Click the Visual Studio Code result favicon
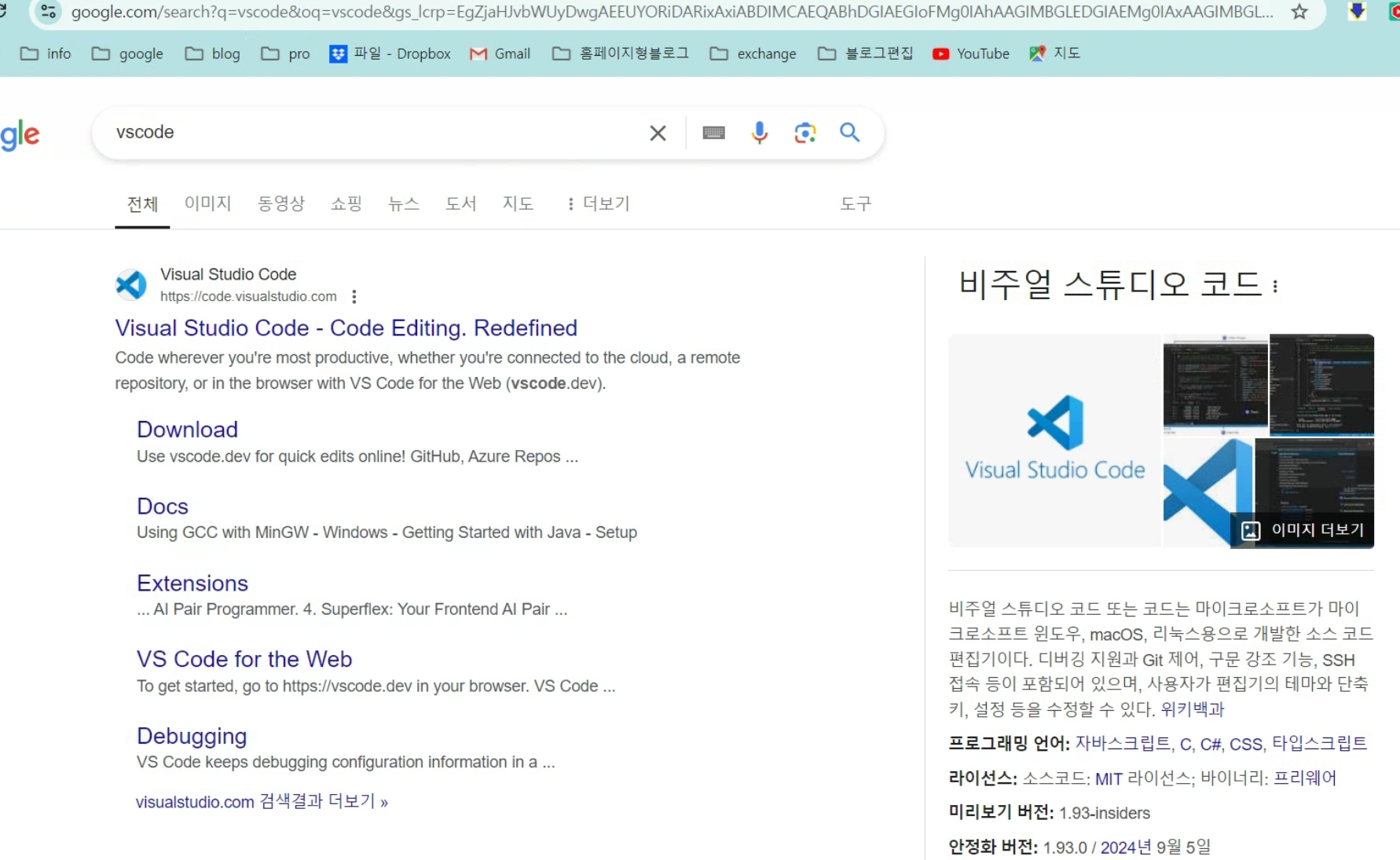This screenshot has width=1400, height=860. tap(131, 284)
